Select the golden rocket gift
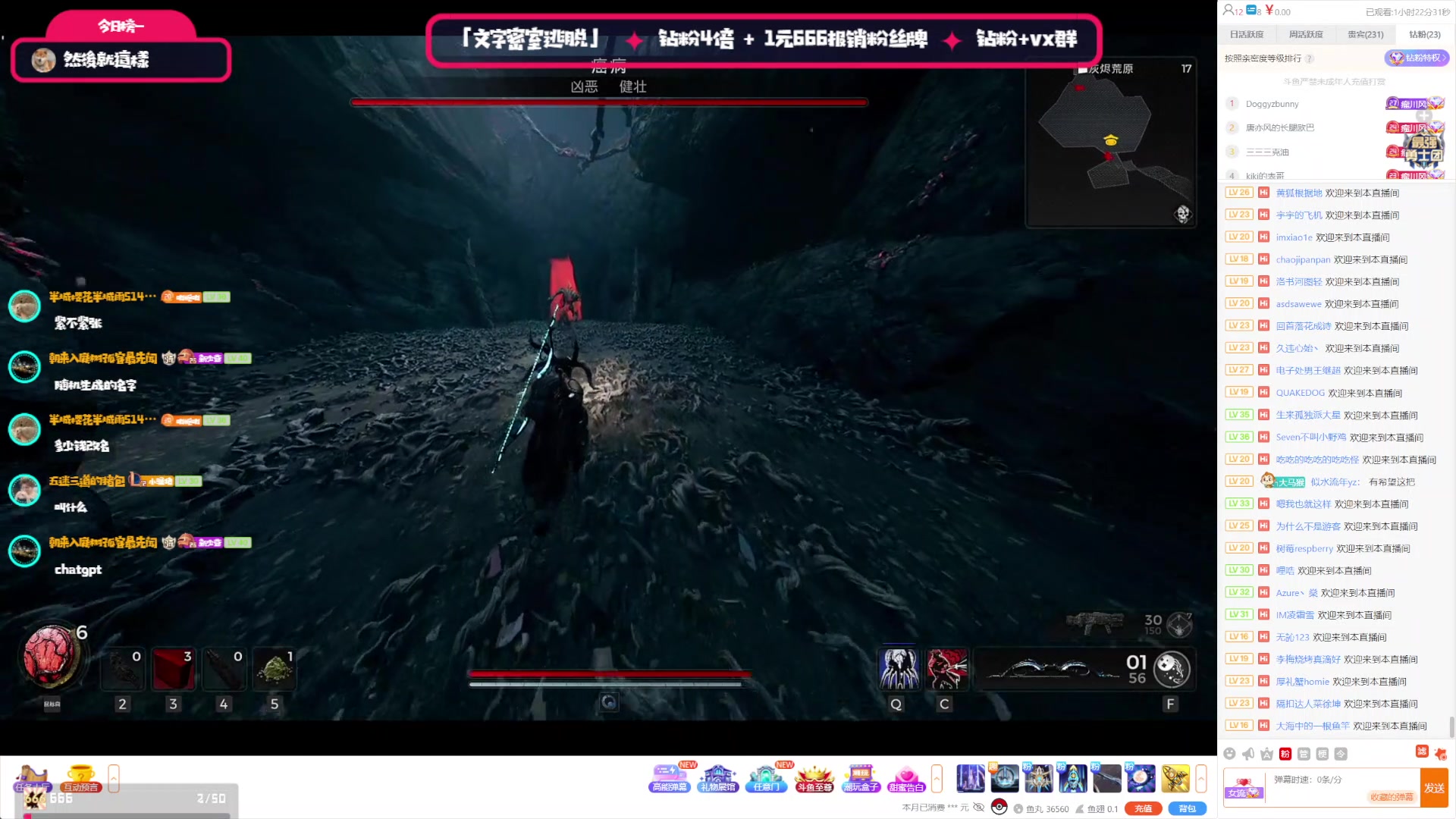1456x819 pixels. click(1175, 779)
